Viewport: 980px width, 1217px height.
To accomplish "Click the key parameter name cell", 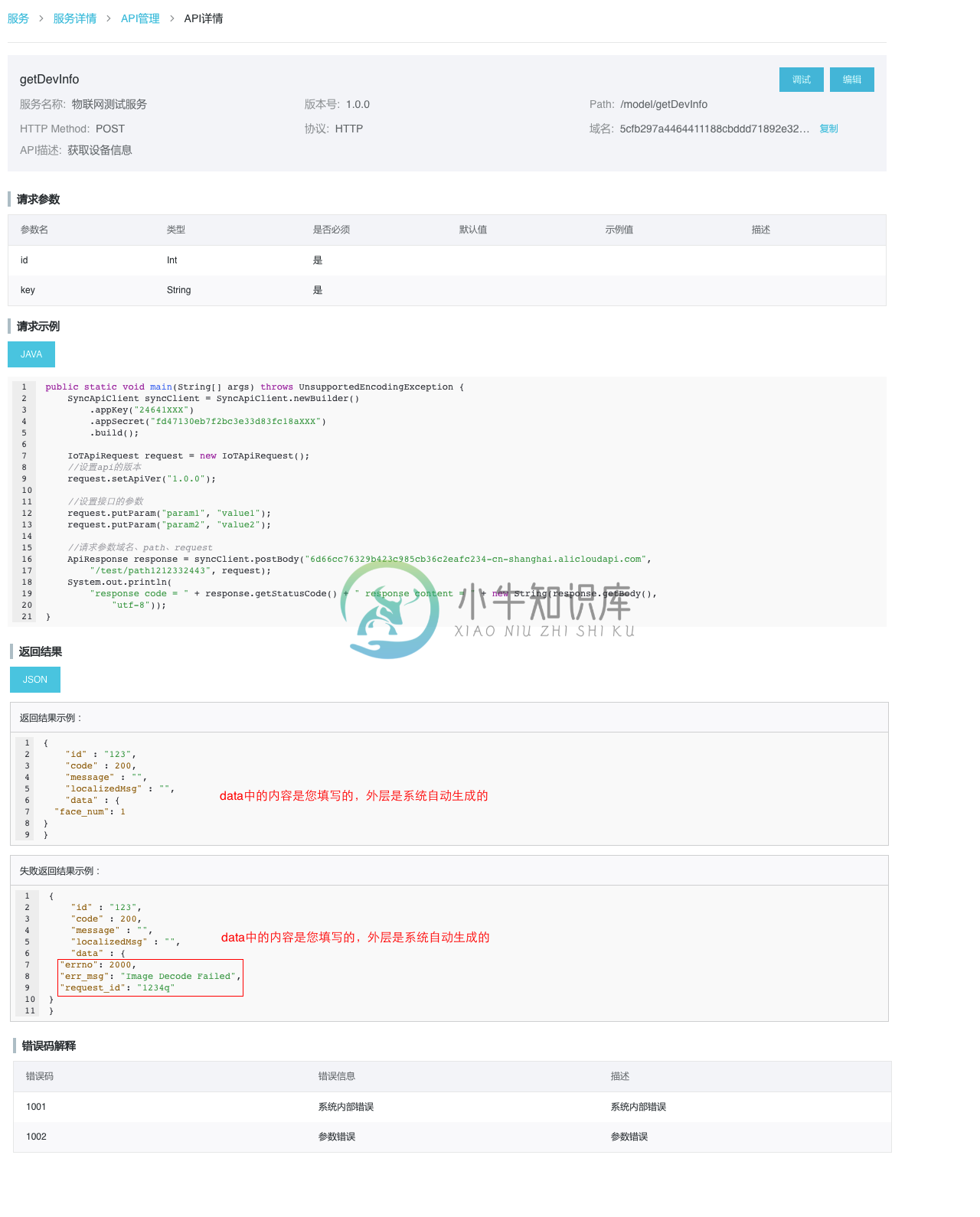I will 28,290.
